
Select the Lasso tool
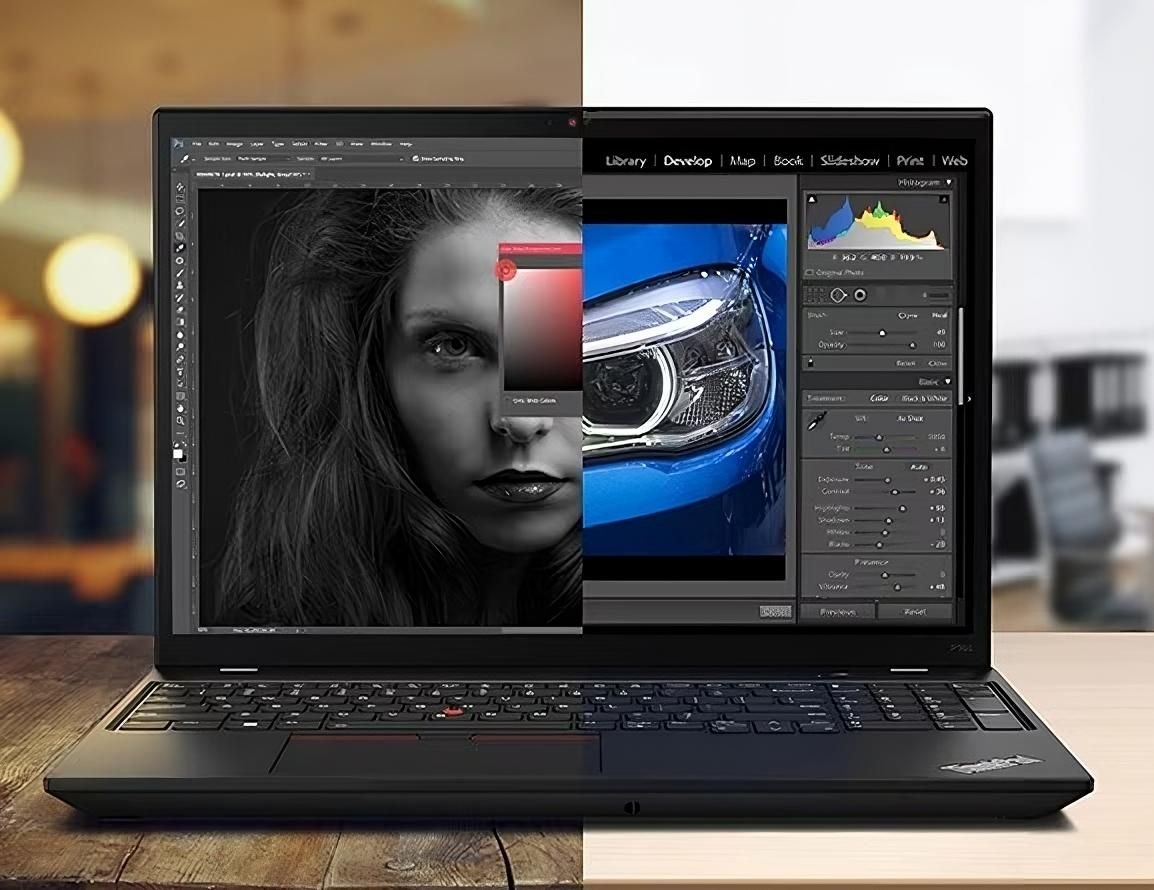pyautogui.click(x=180, y=211)
